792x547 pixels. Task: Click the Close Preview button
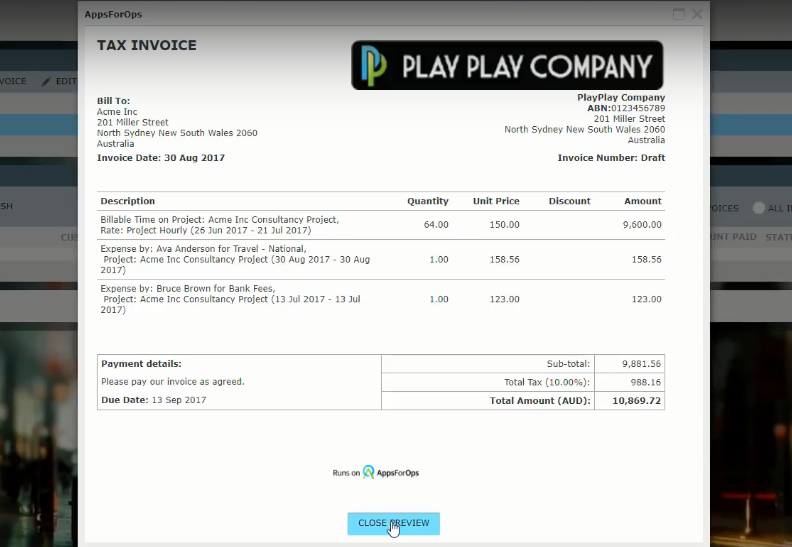click(393, 523)
